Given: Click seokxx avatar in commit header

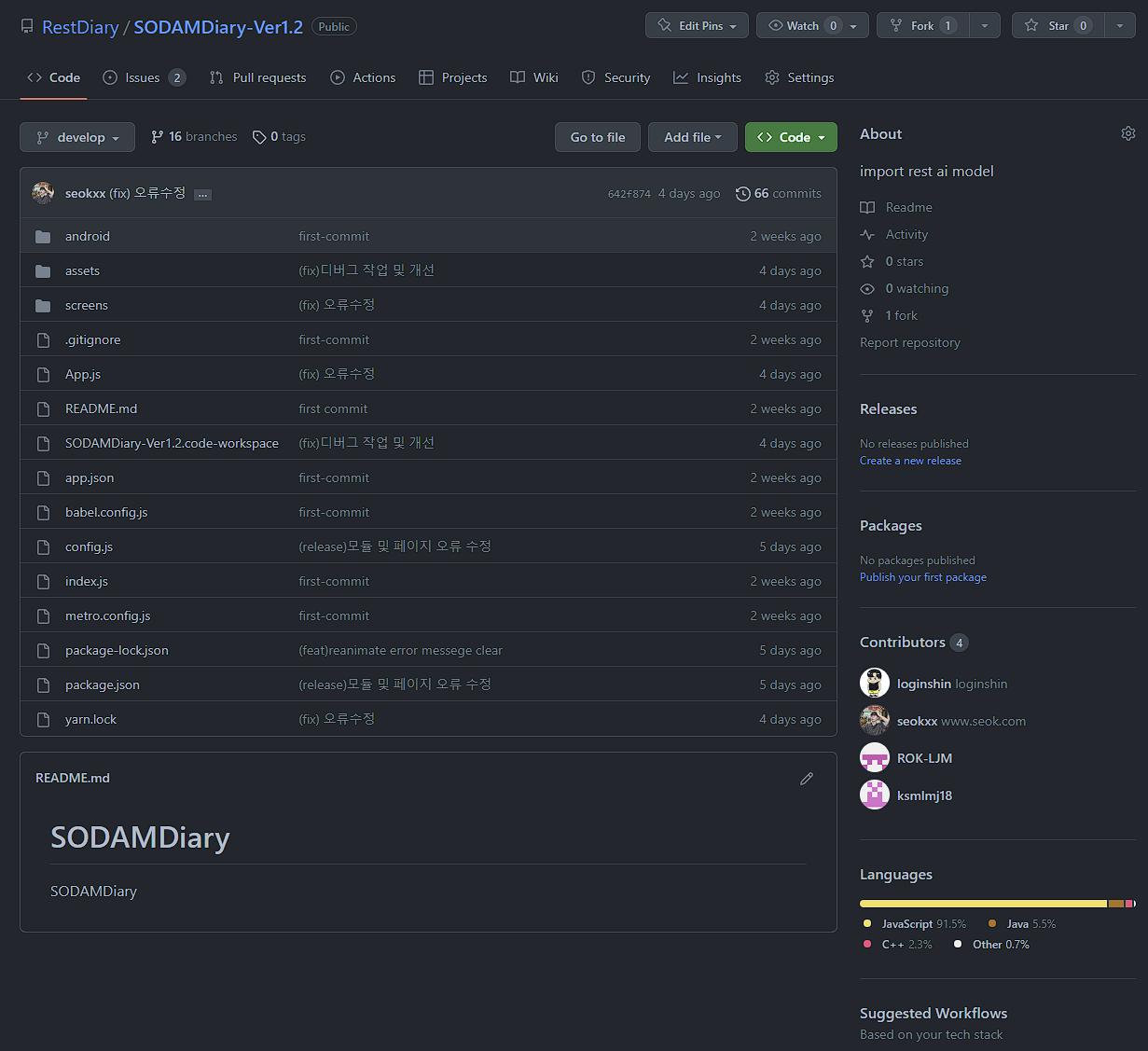Looking at the screenshot, I should click(43, 193).
